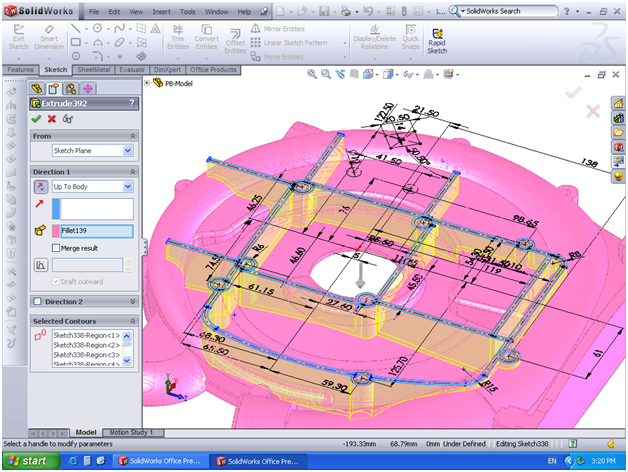Screen dimensions: 628x472
Task: Switch to the Office Products tab
Action: [213, 70]
